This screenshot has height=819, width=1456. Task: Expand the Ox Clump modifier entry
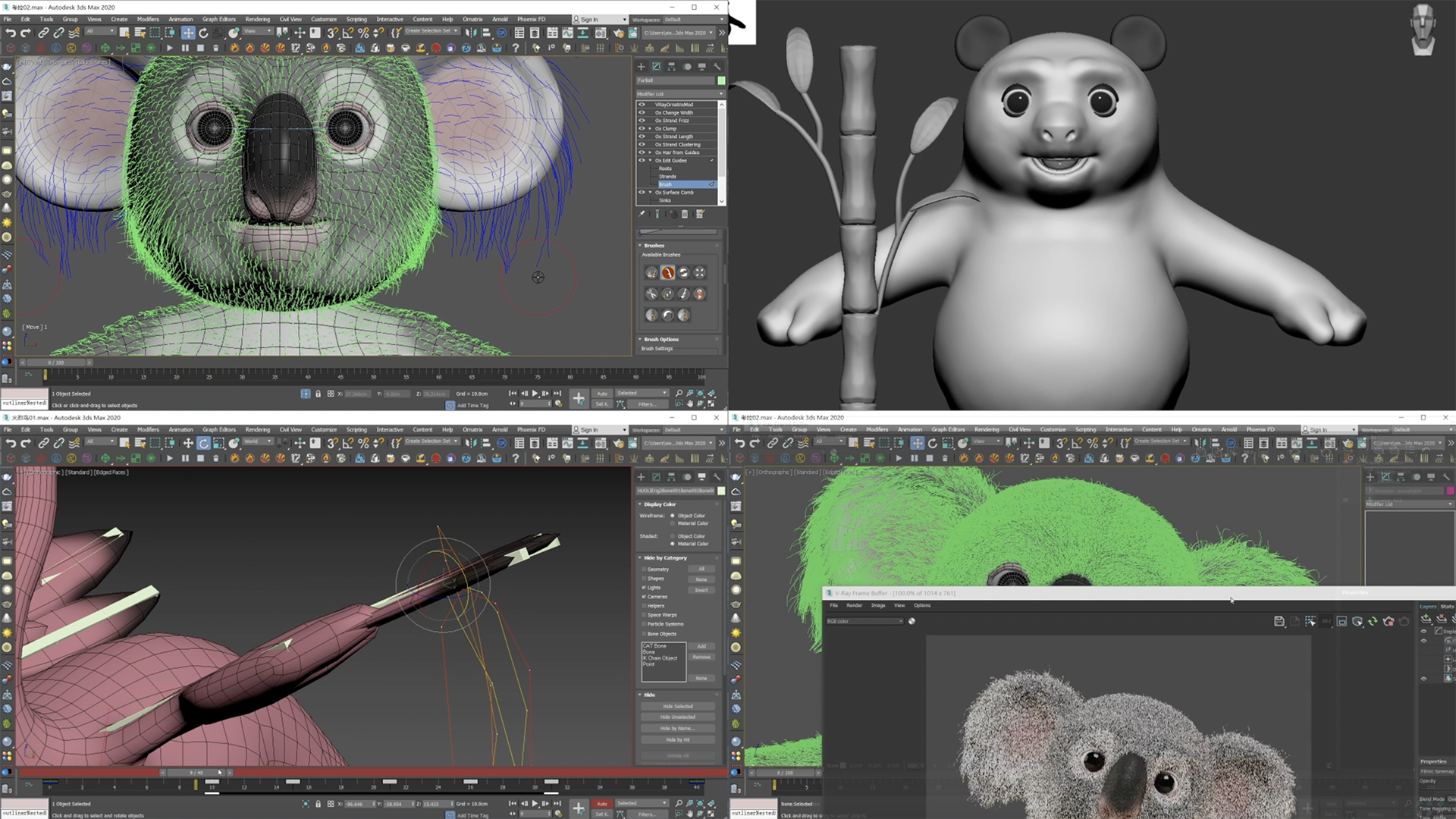click(650, 129)
